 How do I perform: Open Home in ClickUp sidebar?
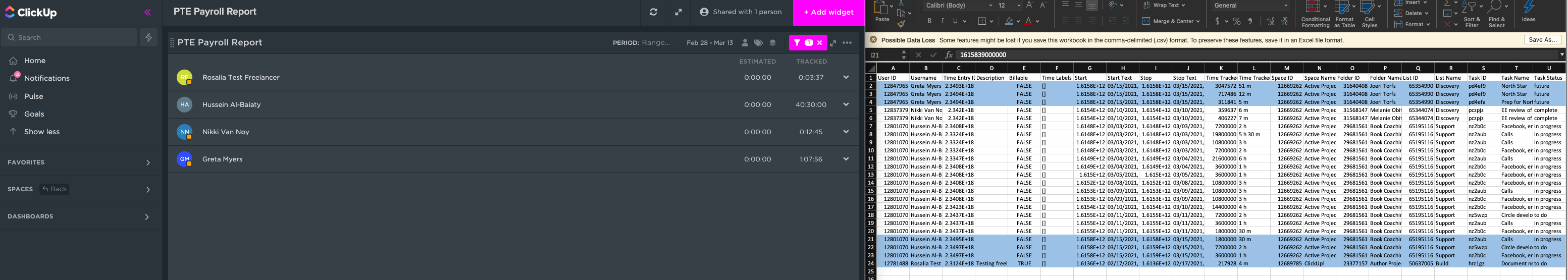pyautogui.click(x=35, y=61)
